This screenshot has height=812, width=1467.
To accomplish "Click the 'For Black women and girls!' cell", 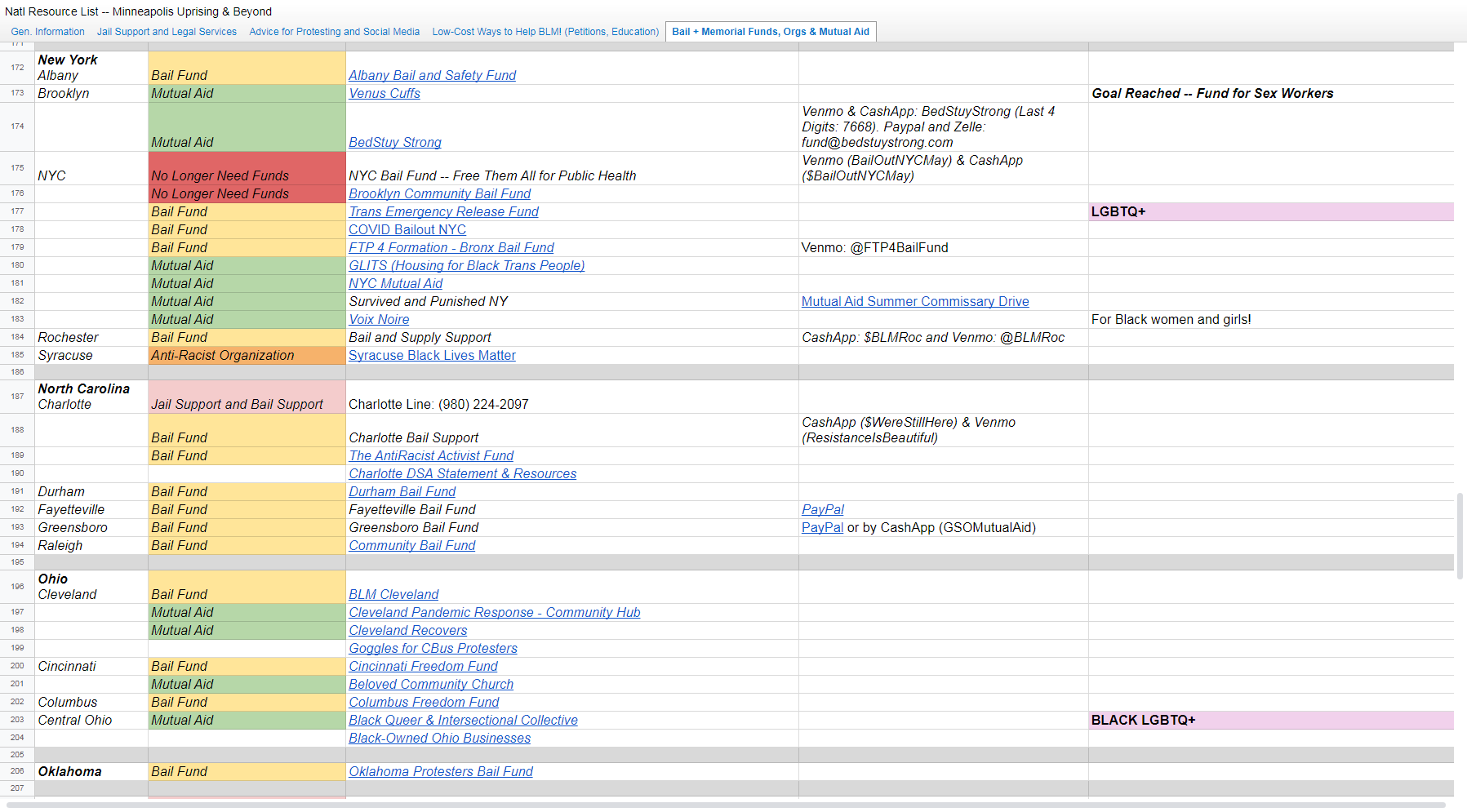I will (x=1271, y=320).
